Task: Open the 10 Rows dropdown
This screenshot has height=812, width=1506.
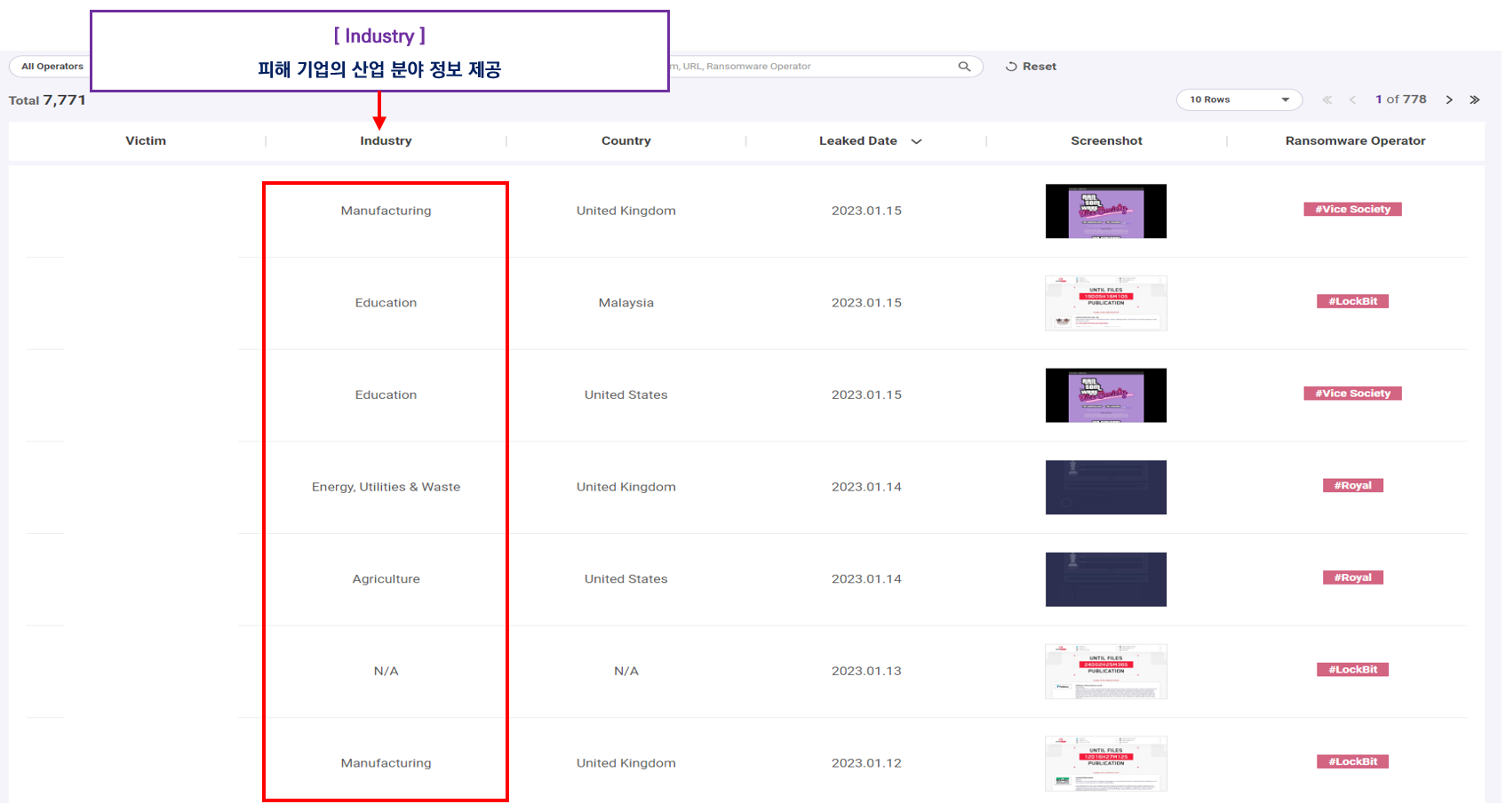Action: [x=1239, y=100]
